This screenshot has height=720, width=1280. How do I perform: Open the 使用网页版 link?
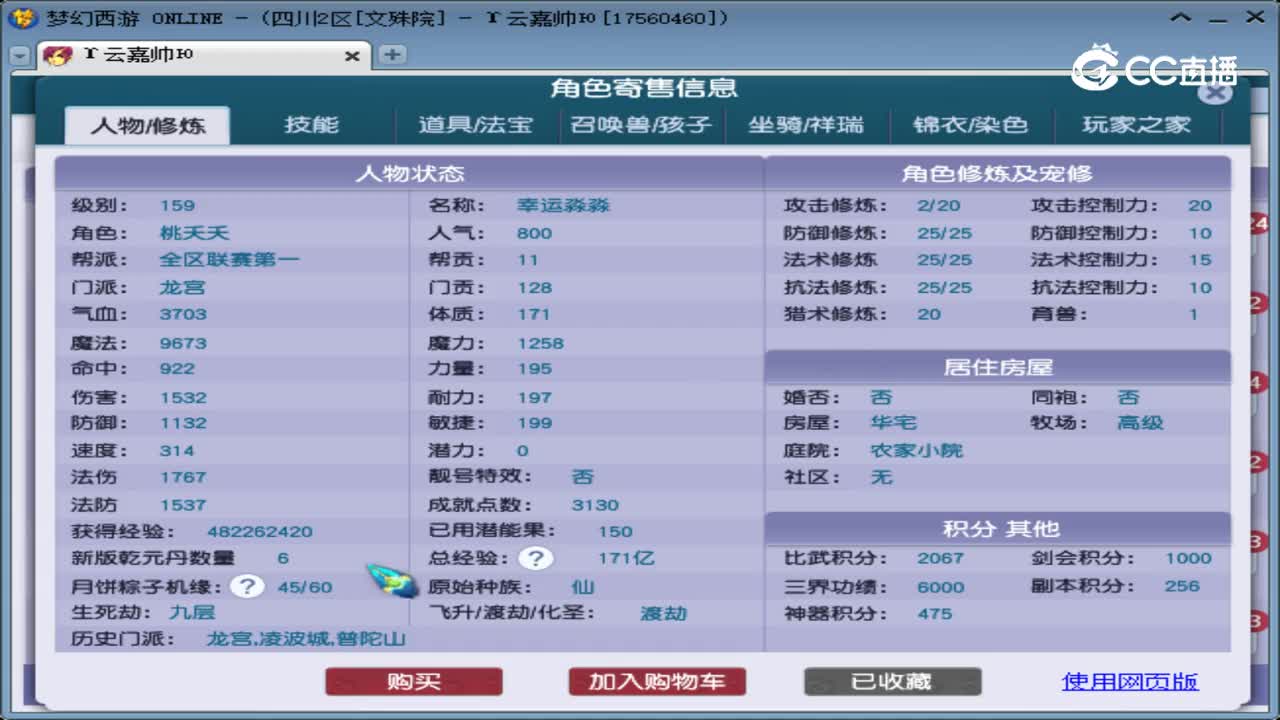click(1130, 682)
